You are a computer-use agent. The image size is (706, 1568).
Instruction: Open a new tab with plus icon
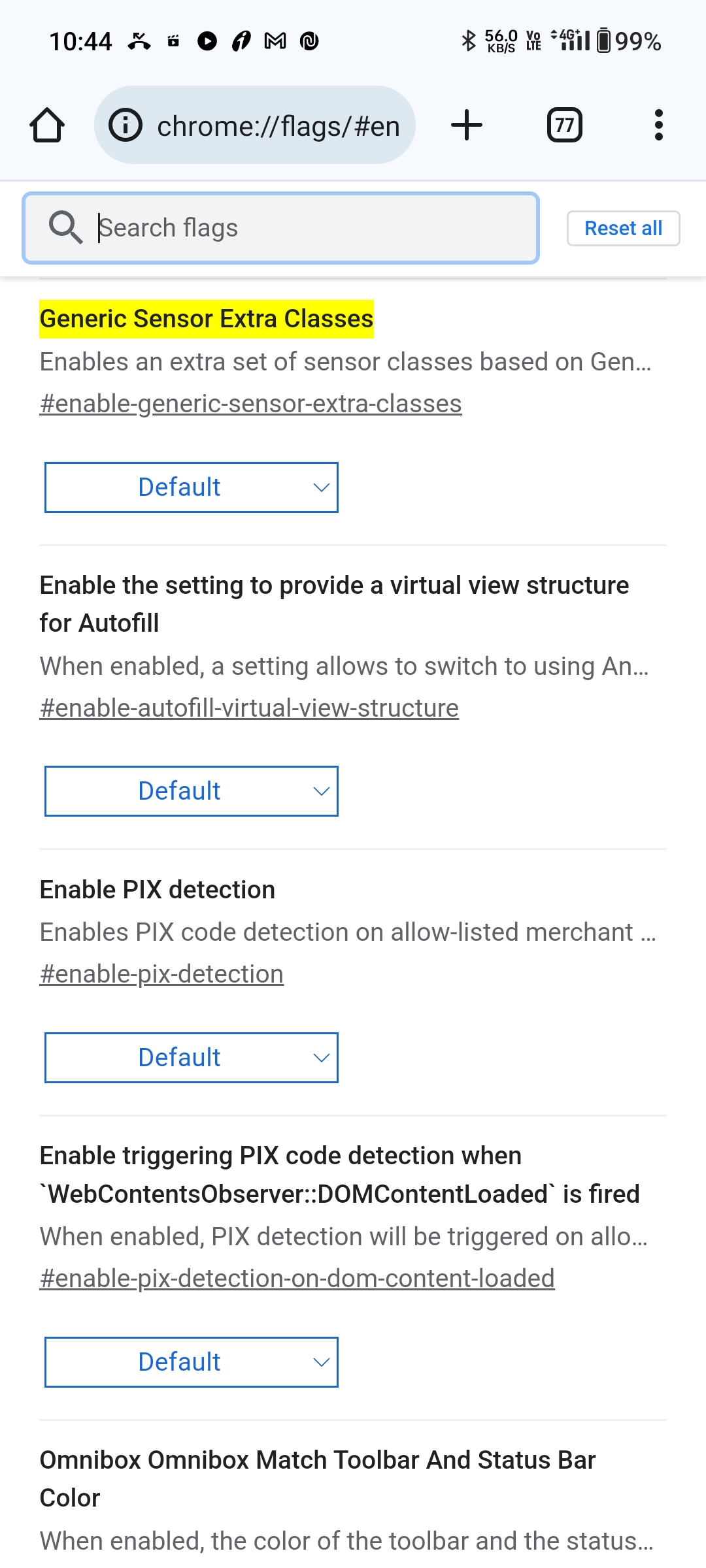point(467,125)
